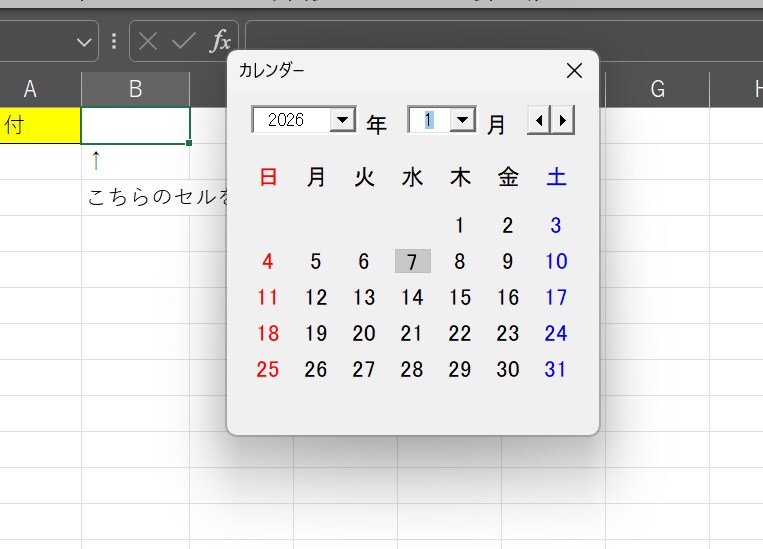Select date 8 in calendar
This screenshot has width=763, height=549.
[x=459, y=261]
